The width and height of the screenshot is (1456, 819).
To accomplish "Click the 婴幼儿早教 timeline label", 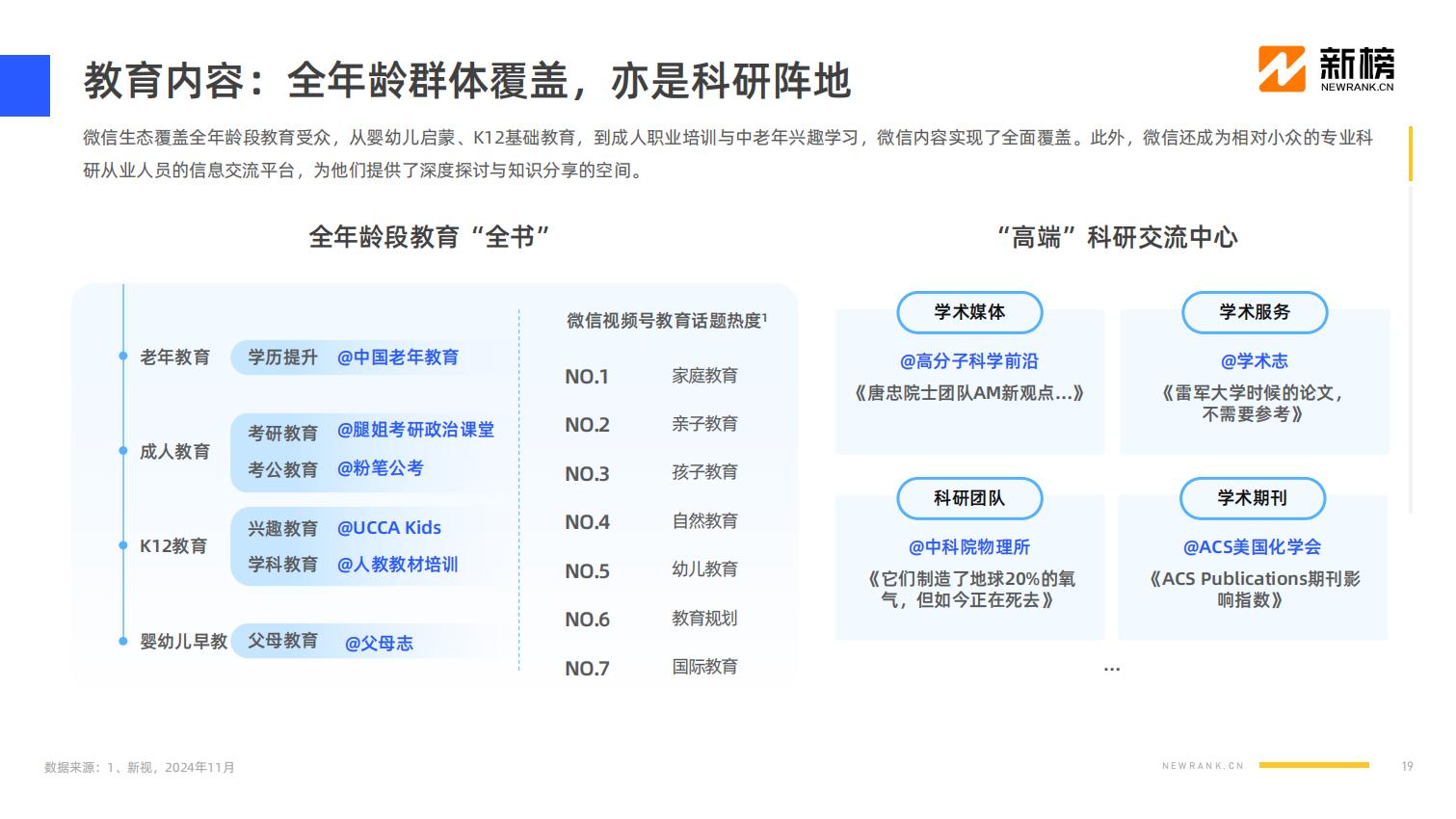I will (184, 642).
